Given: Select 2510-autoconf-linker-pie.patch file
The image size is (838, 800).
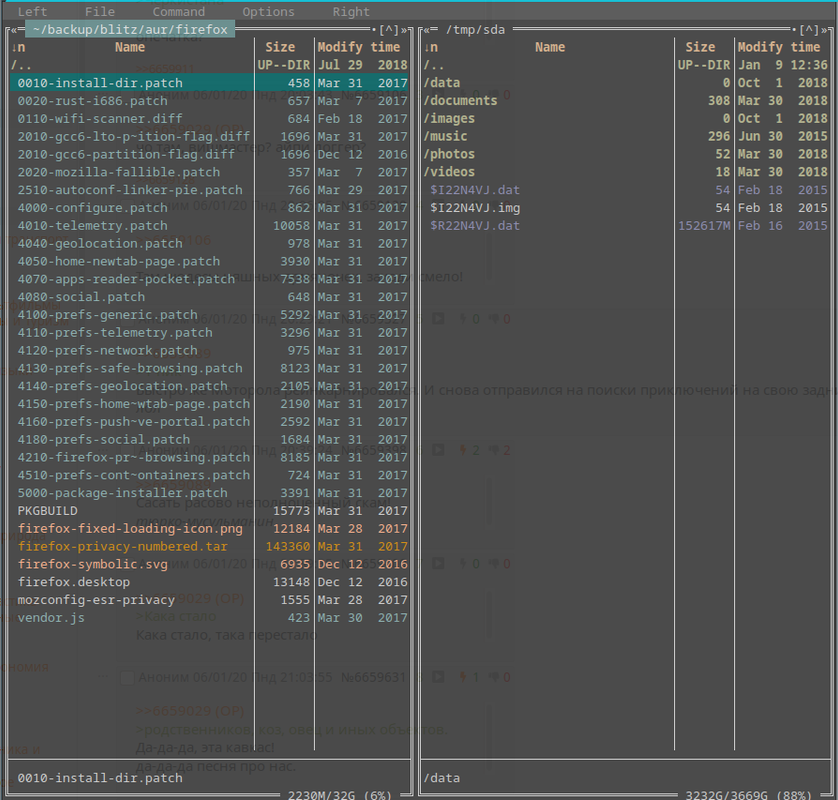Looking at the screenshot, I should pyautogui.click(x=209, y=190).
